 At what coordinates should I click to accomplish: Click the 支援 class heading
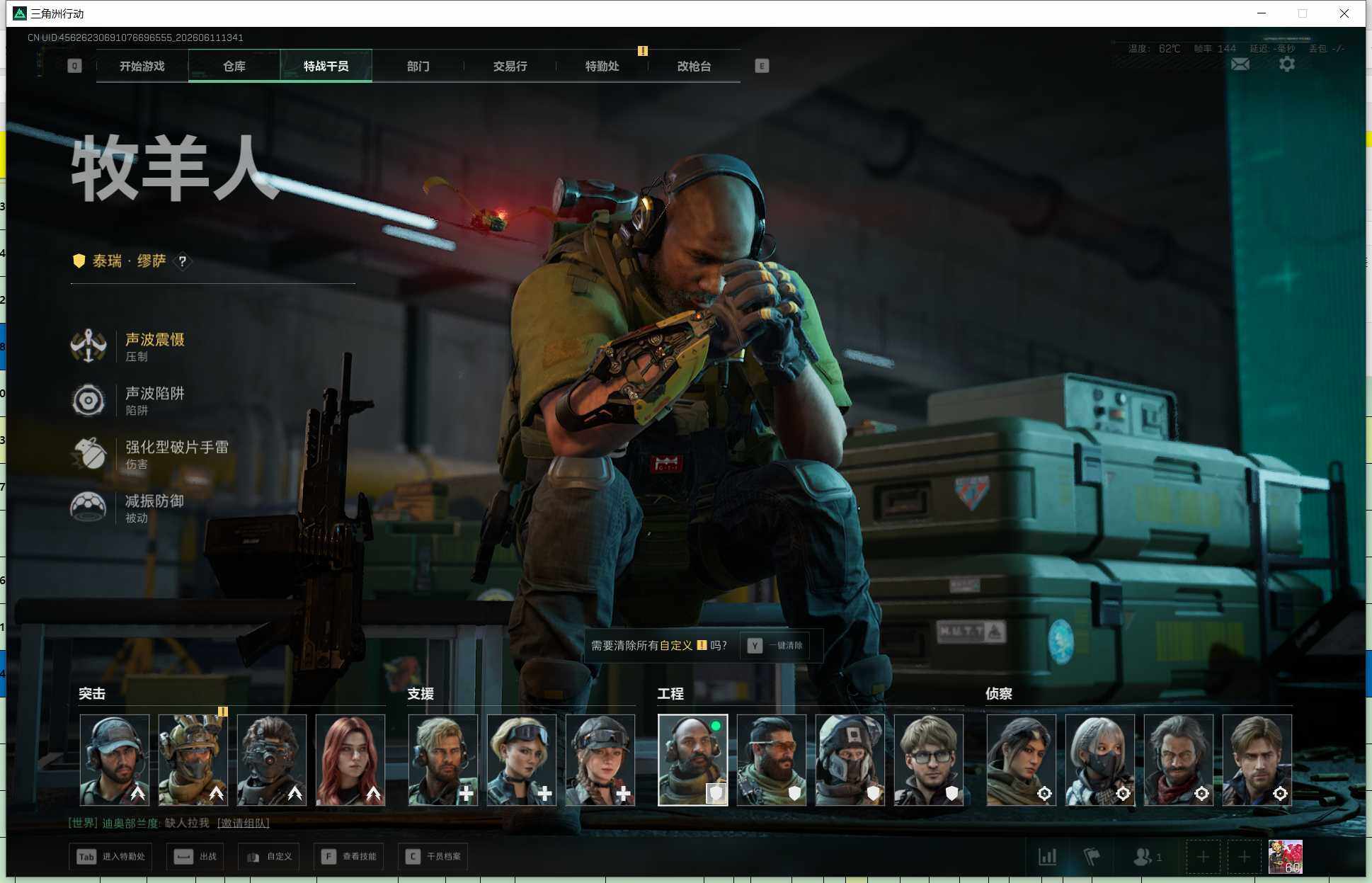tap(421, 694)
